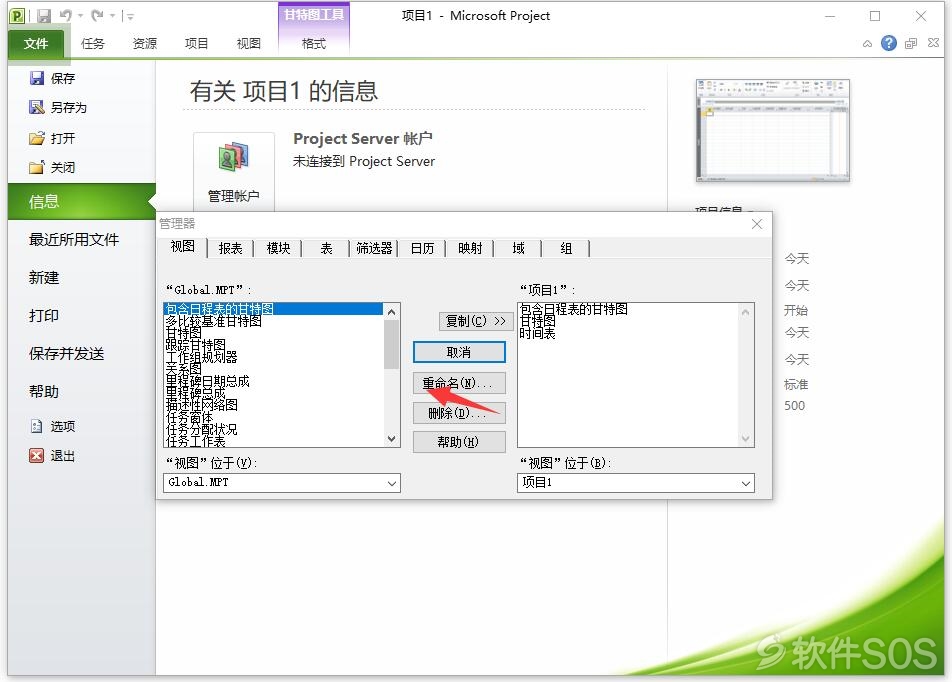Image resolution: width=952 pixels, height=682 pixels.
Task: Click the project preview thumbnail
Action: pos(772,130)
